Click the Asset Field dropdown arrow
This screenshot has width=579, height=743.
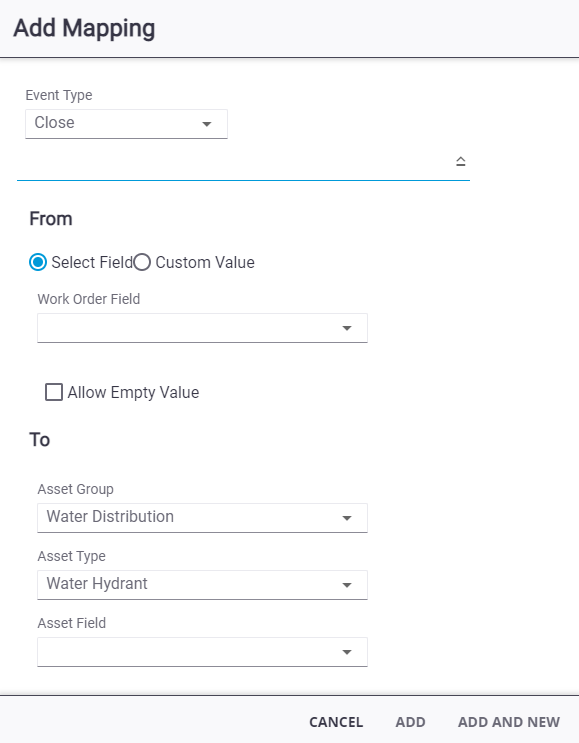pos(347,652)
